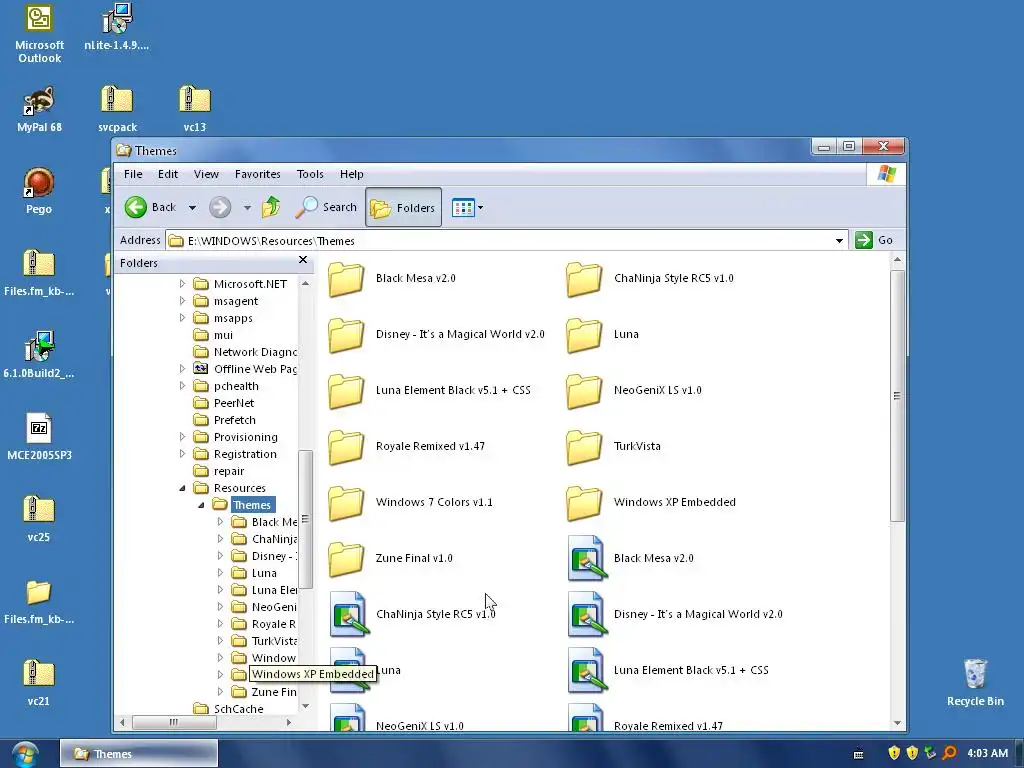The height and width of the screenshot is (768, 1024).
Task: Open the Views dropdown button
Action: point(468,208)
